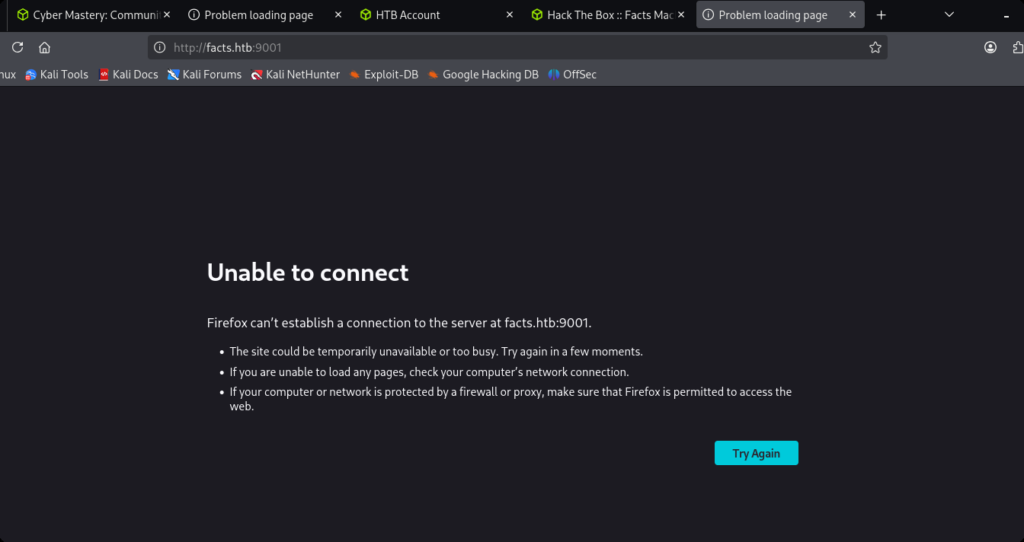Open Kali Tools bookmark
This screenshot has height=542, width=1024.
point(57,74)
